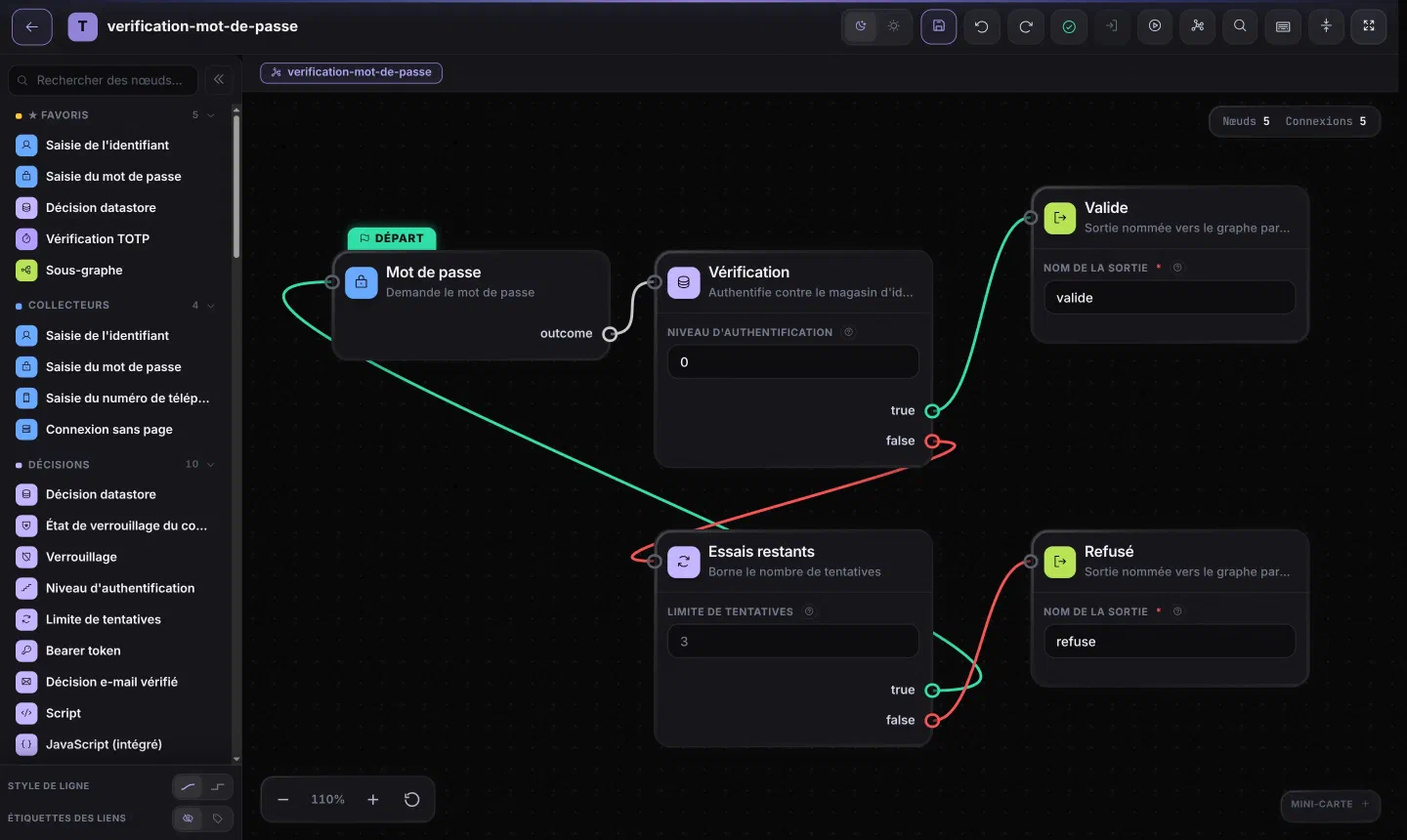Zoom out with the minus button
The height and width of the screenshot is (840, 1407).
tap(283, 799)
